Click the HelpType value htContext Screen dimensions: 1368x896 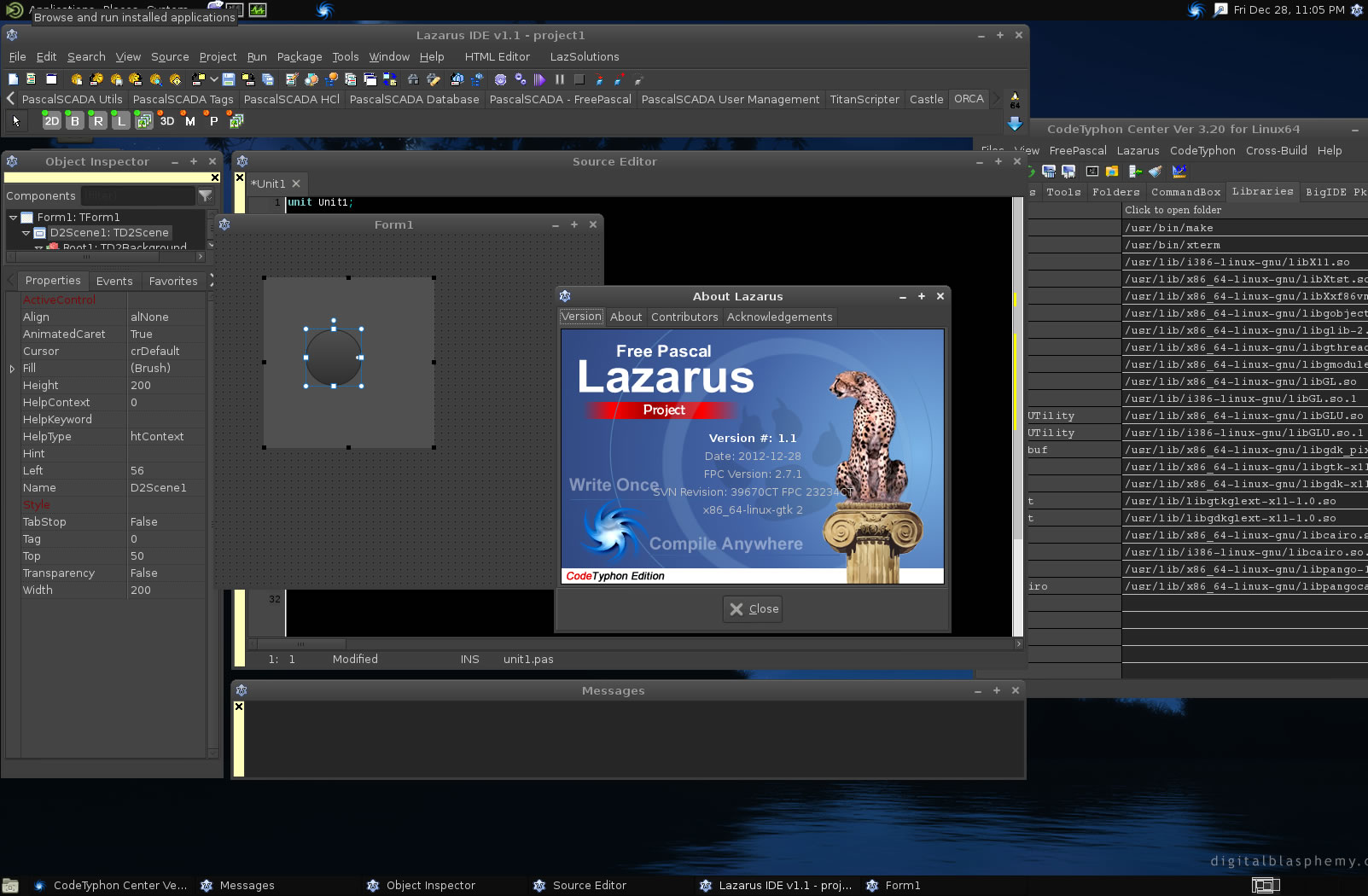tap(166, 437)
